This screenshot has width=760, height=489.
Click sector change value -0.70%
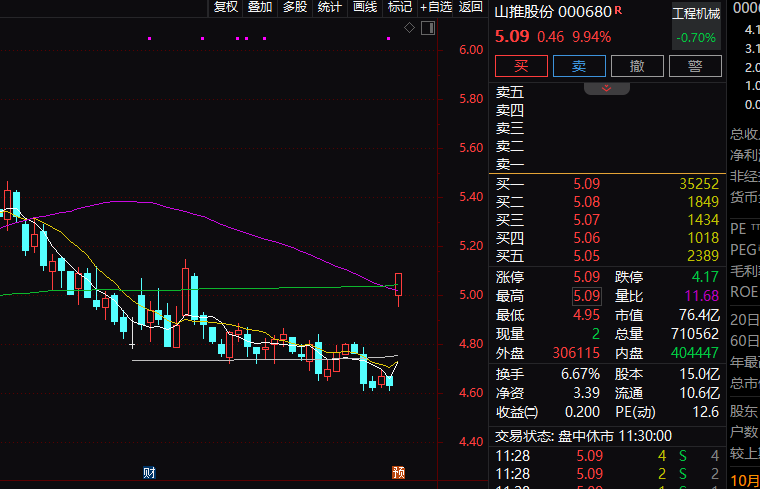[696, 38]
